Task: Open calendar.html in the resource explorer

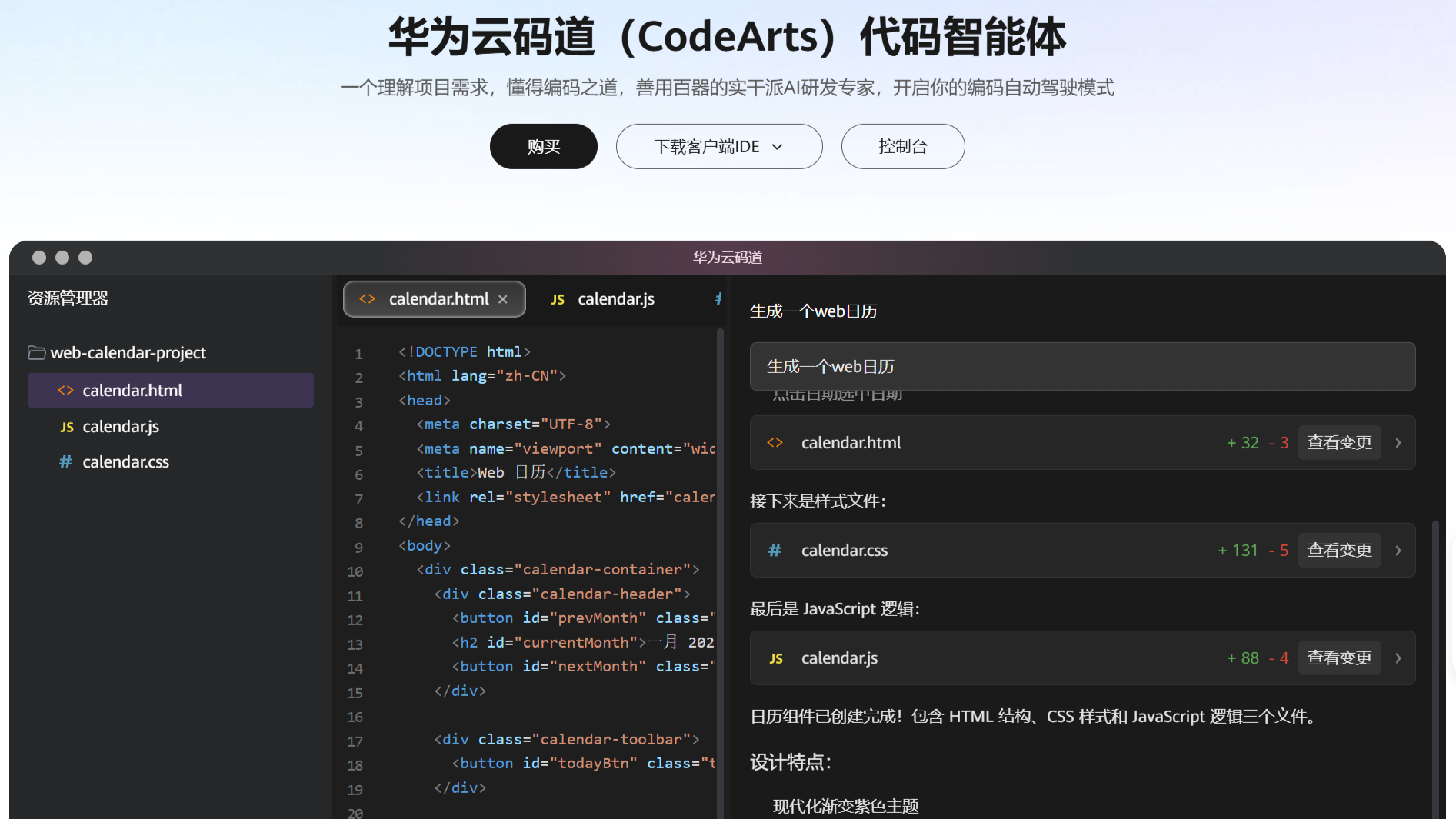Action: [171, 390]
